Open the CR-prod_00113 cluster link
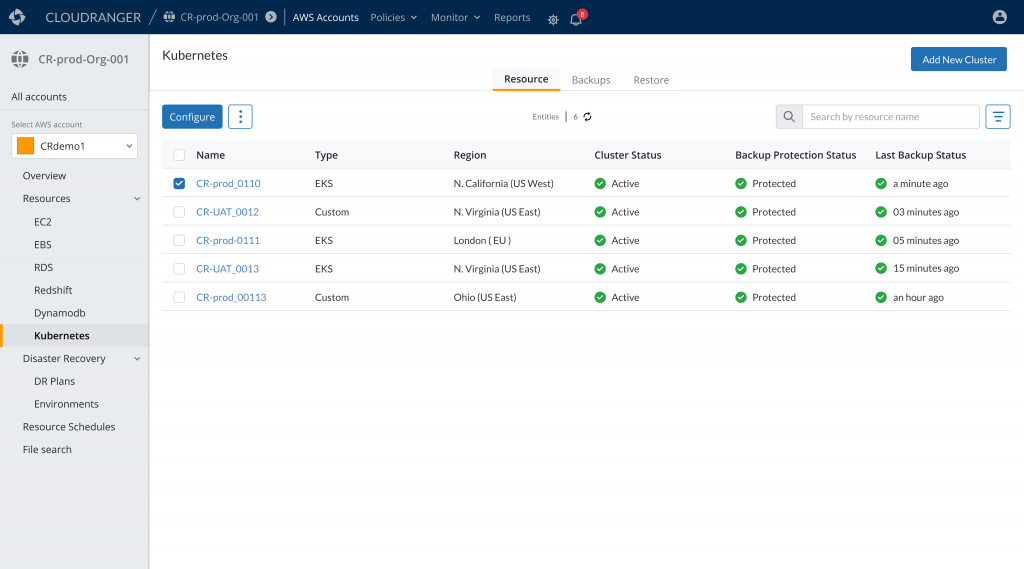This screenshot has width=1024, height=569. pos(231,298)
